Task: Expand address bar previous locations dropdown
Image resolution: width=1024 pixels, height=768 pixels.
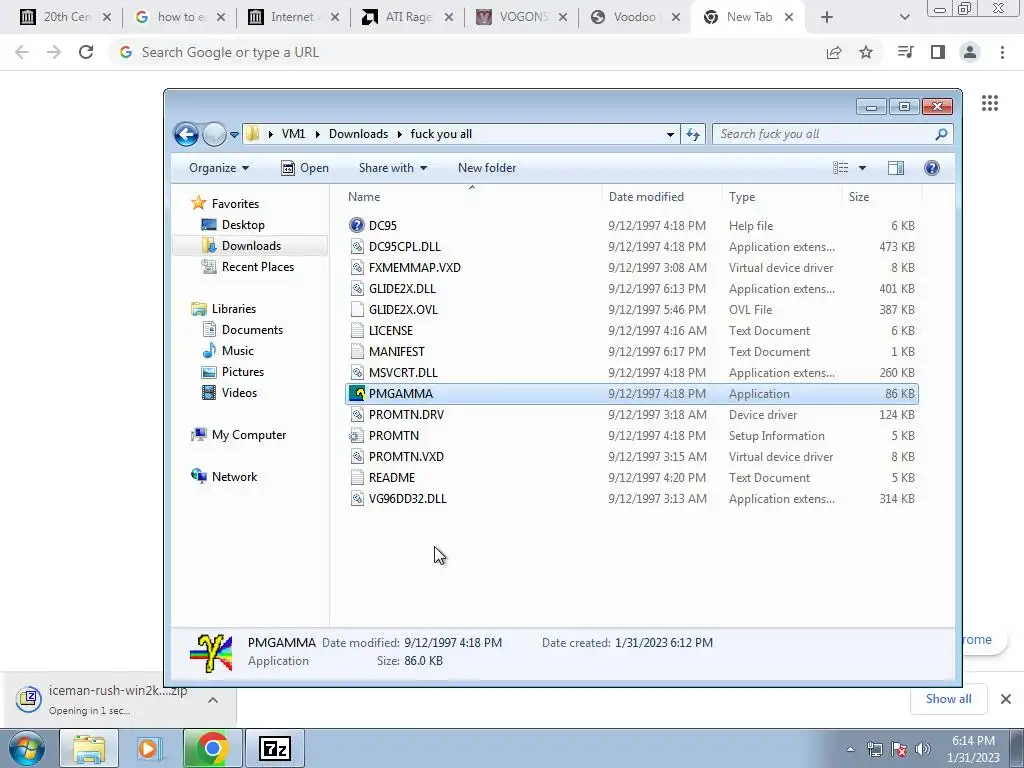Action: (x=670, y=135)
